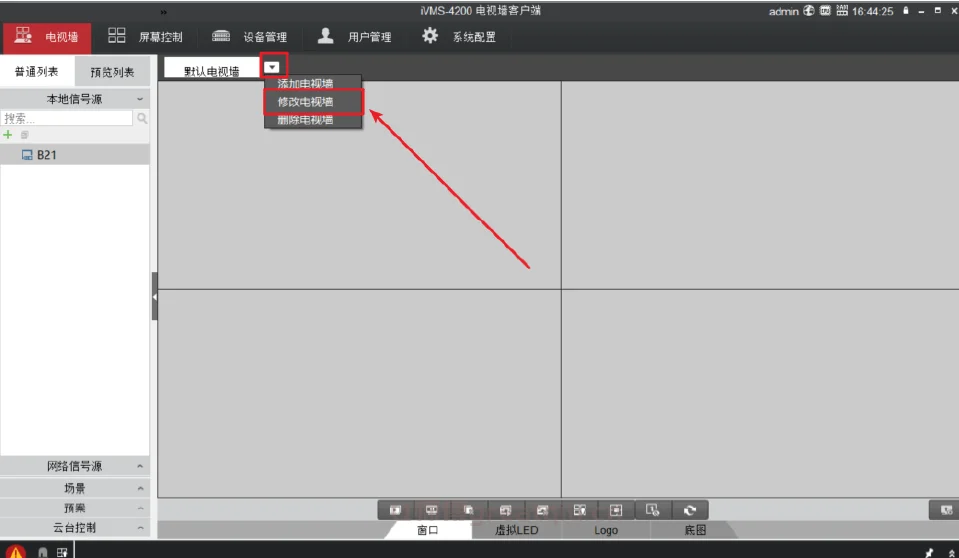Open the 屏幕控制 screen control module

coord(146,37)
